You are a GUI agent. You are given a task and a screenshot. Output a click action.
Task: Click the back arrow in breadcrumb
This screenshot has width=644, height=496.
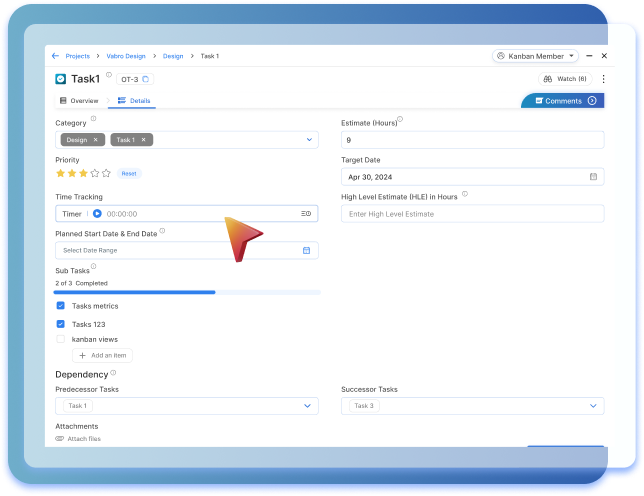click(56, 56)
